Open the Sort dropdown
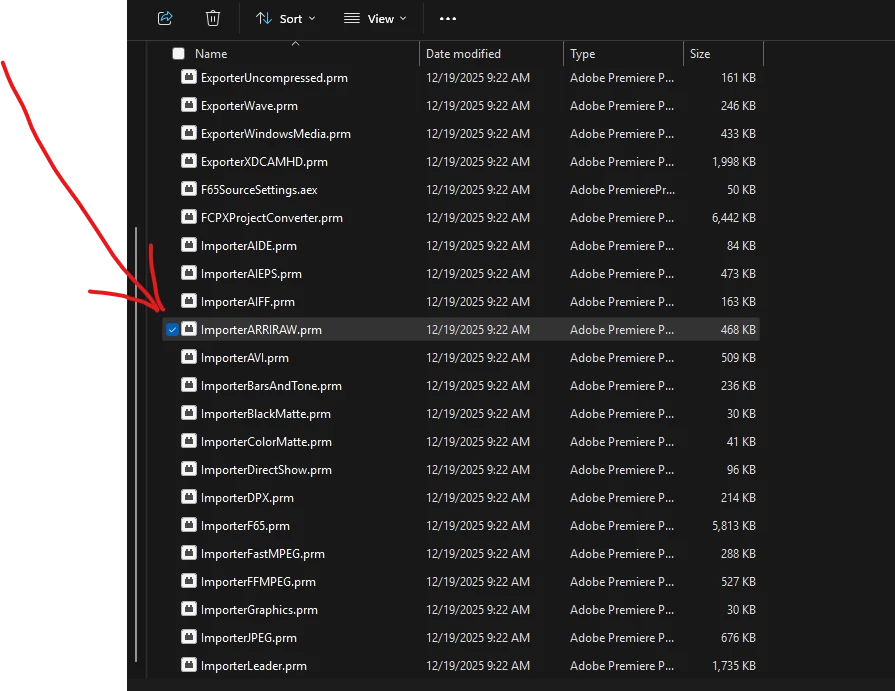Screen dimensions: 895x691 (285, 19)
